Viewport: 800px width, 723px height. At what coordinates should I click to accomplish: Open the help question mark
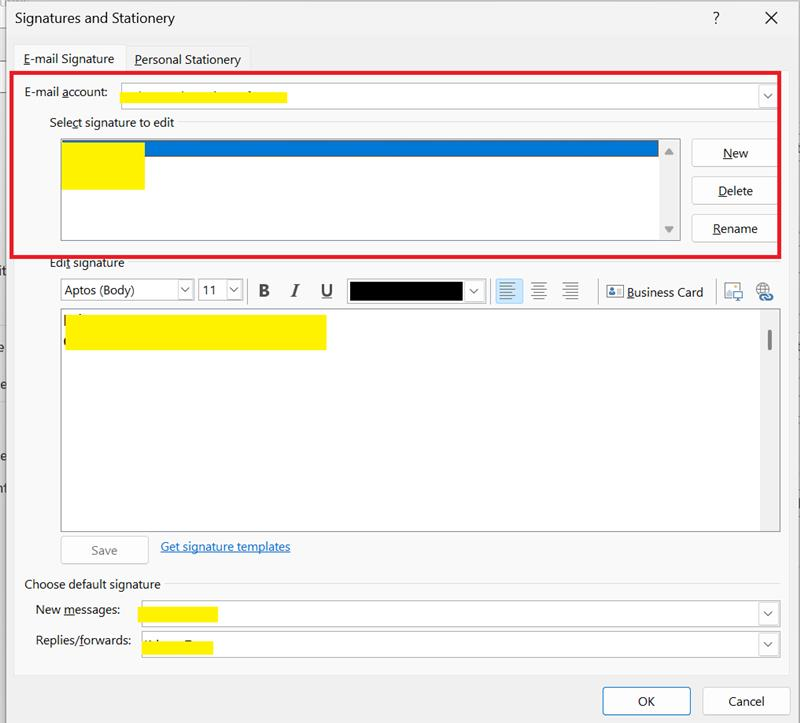click(x=716, y=18)
